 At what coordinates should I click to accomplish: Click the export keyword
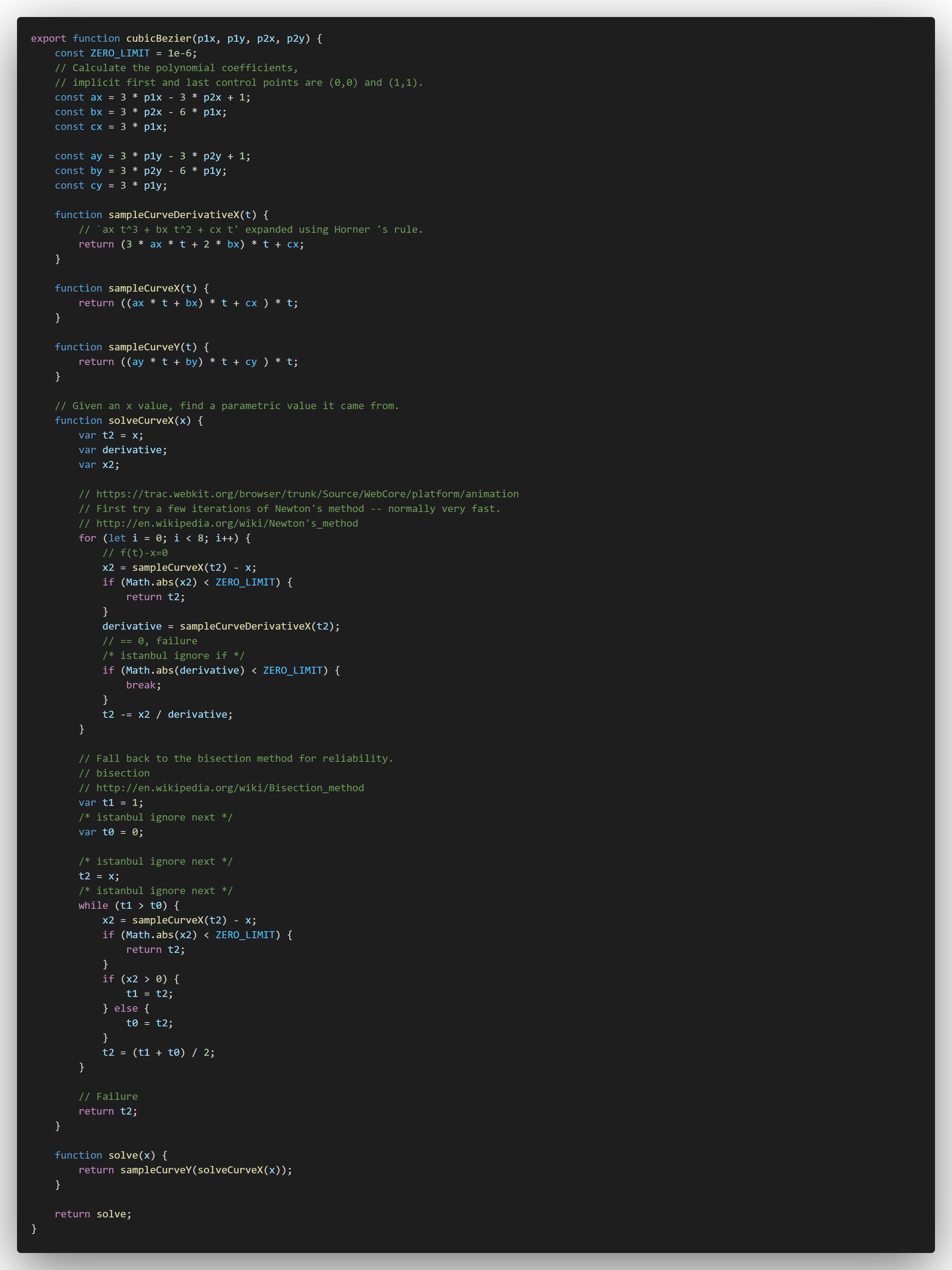coord(48,38)
